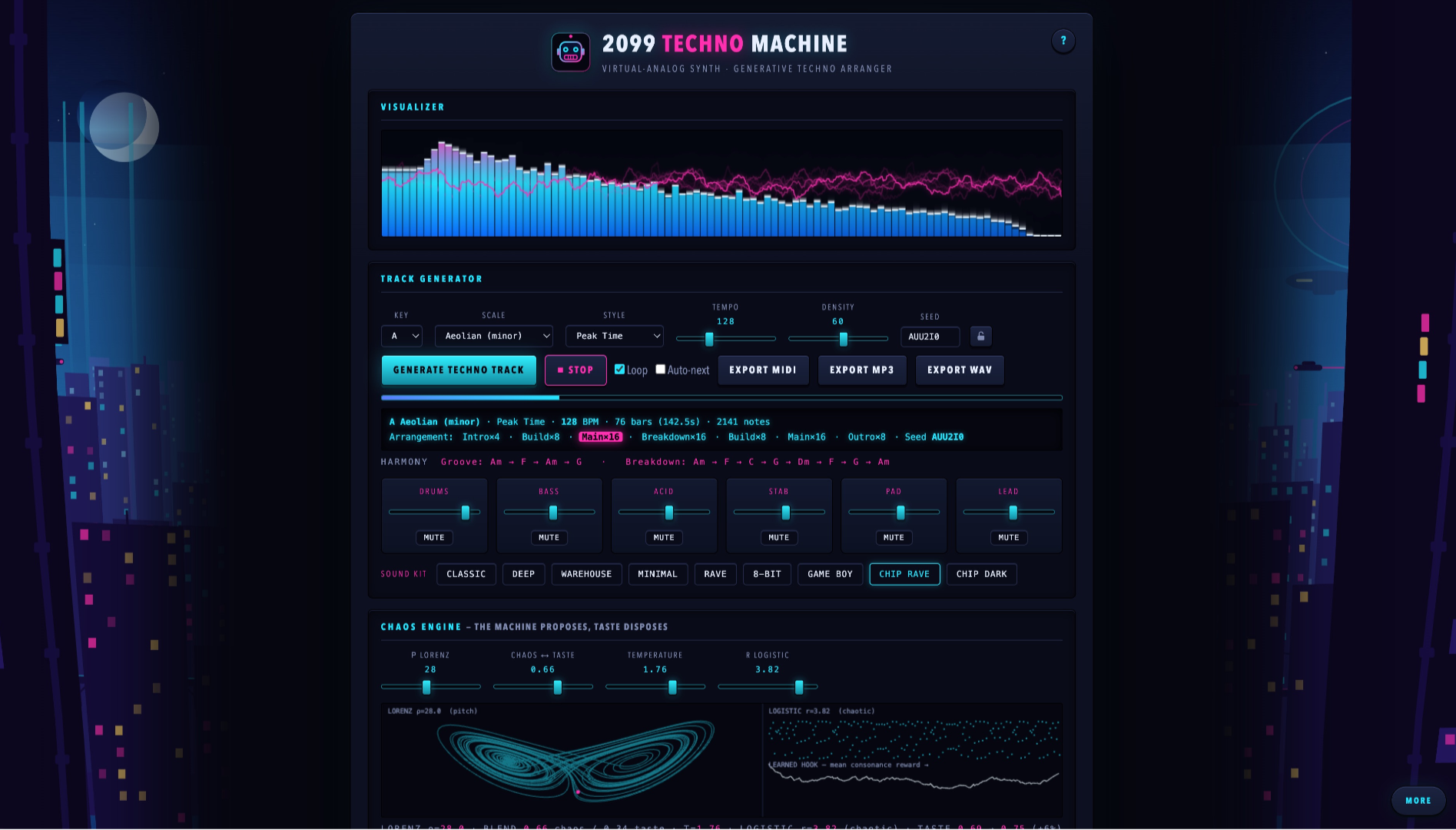Click the Export WAV button

[960, 370]
